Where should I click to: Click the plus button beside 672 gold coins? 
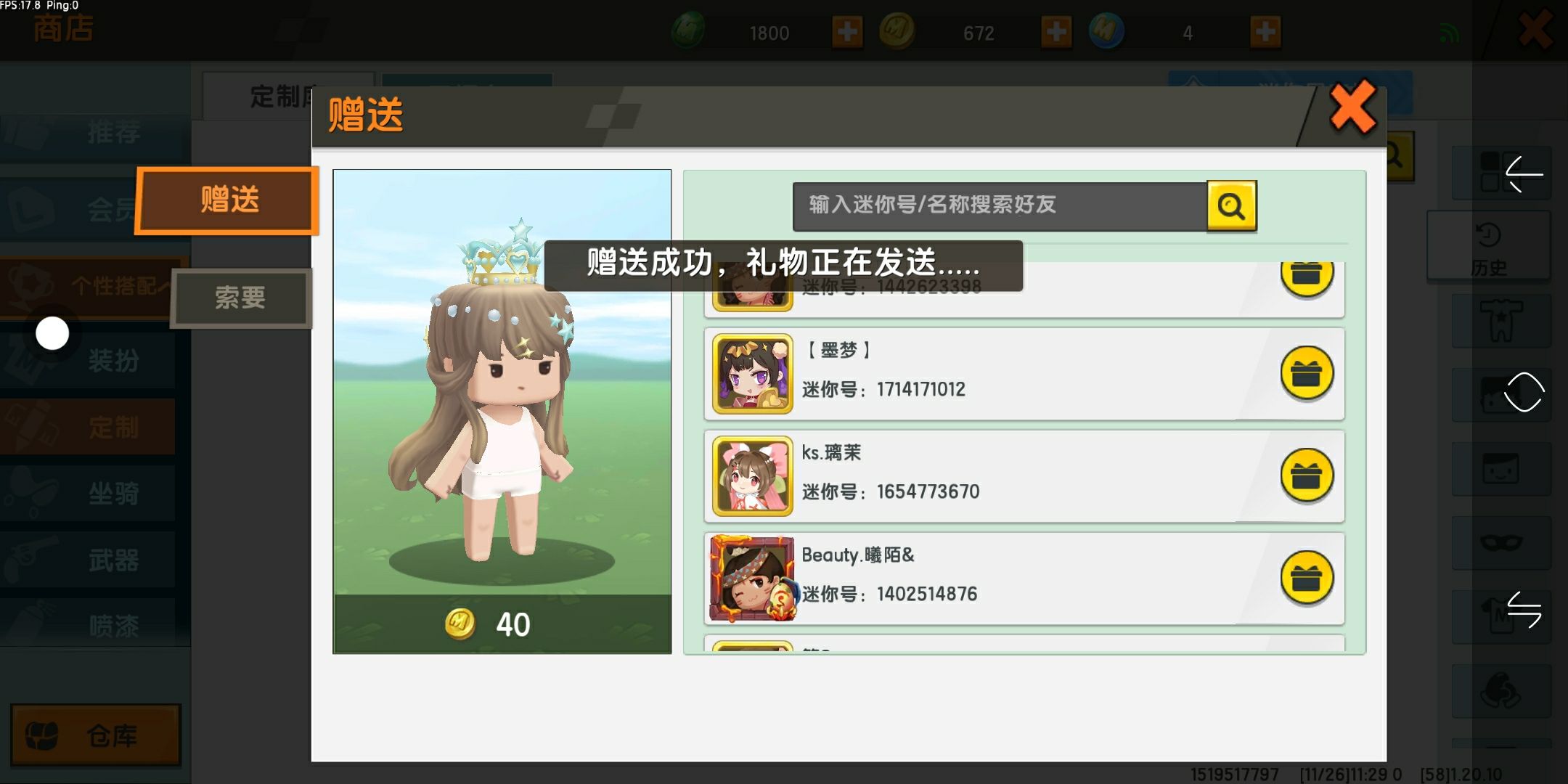1056,32
